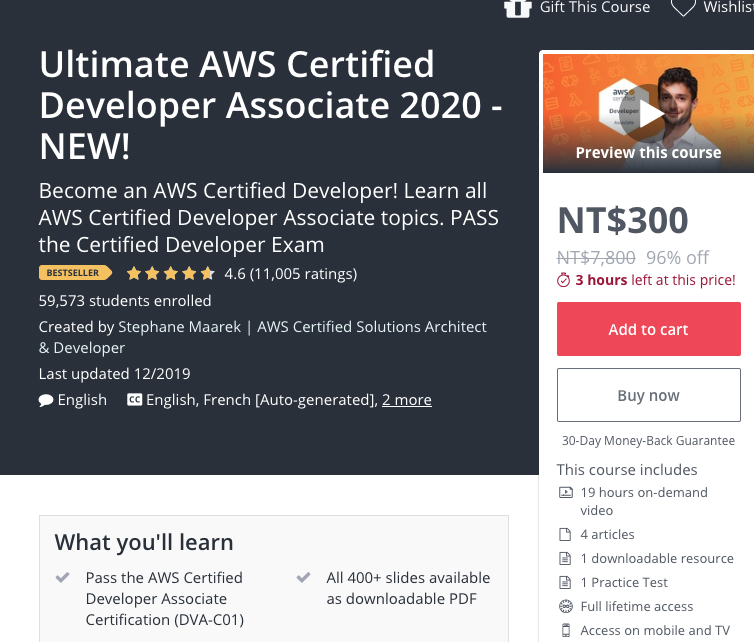Click the 'Become an AWS Certified Developer!' subtitle
Image resolution: width=754 pixels, height=642 pixels.
pyautogui.click(x=268, y=218)
